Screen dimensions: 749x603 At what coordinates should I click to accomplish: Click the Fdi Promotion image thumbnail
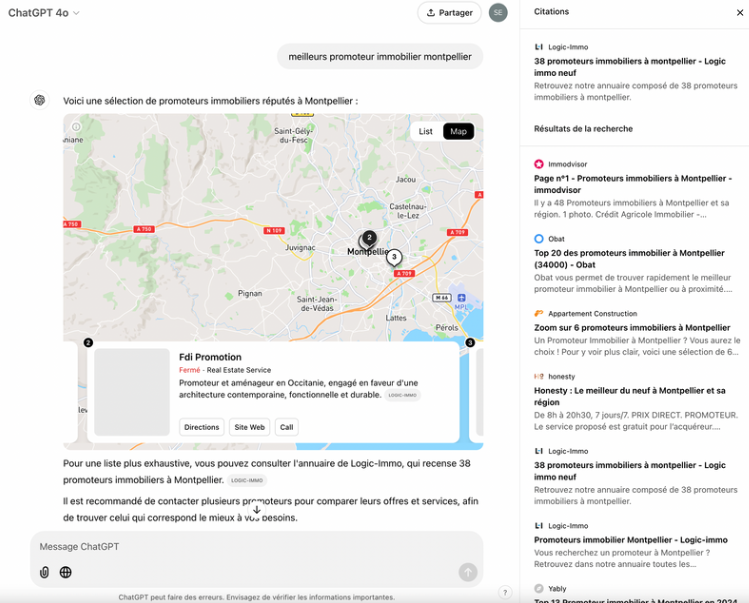pos(132,392)
